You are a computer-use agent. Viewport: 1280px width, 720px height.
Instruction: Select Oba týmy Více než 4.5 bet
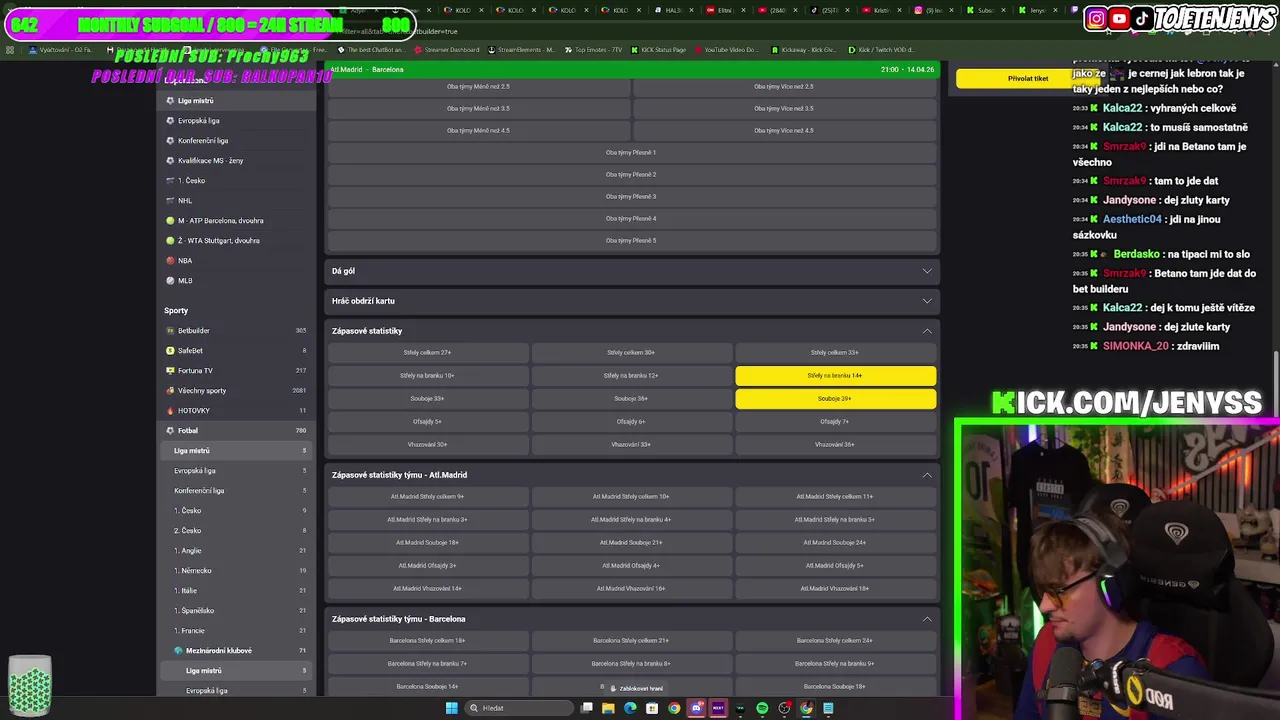[784, 131]
